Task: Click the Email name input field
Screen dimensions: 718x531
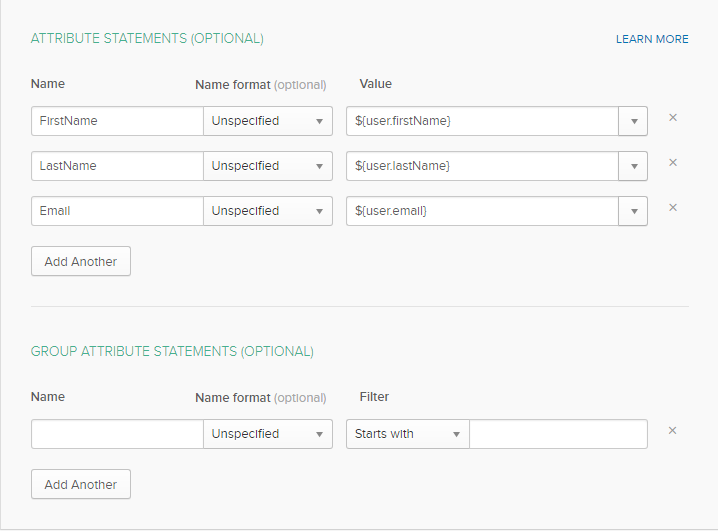Action: (117, 211)
